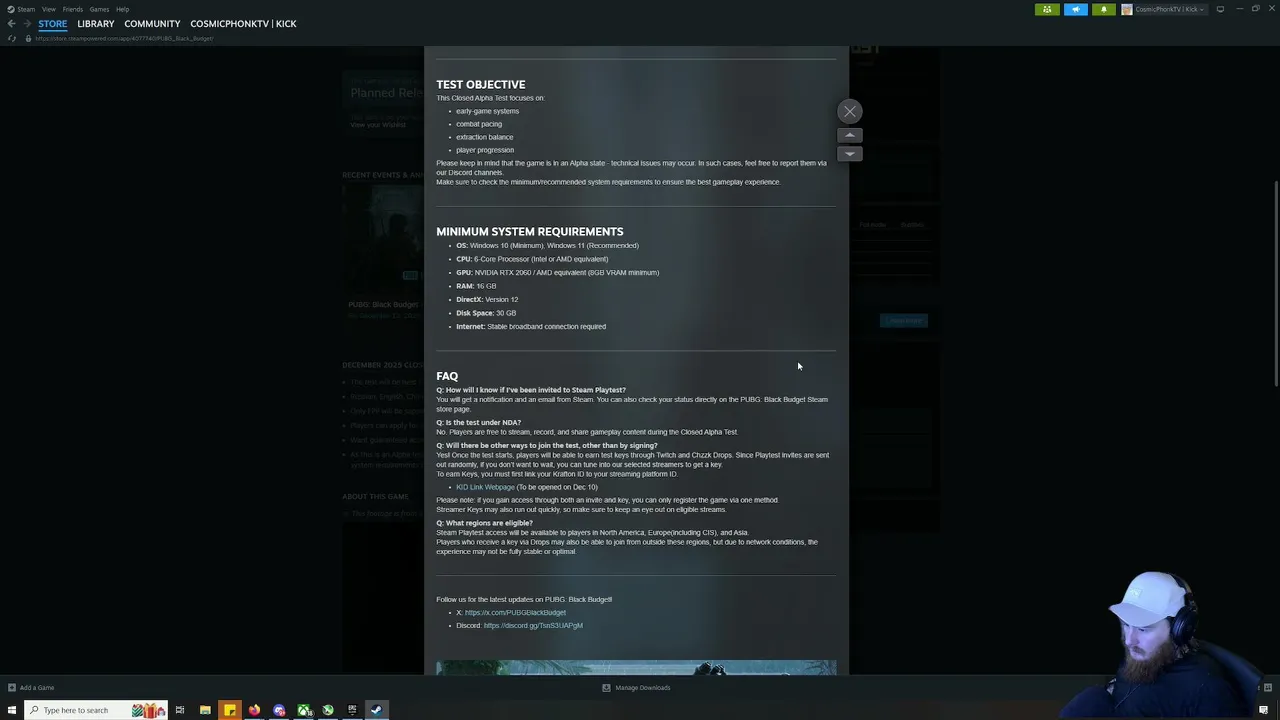1280x720 pixels.
Task: Click the 'DirectX: Version 12' line
Action: pos(487,299)
